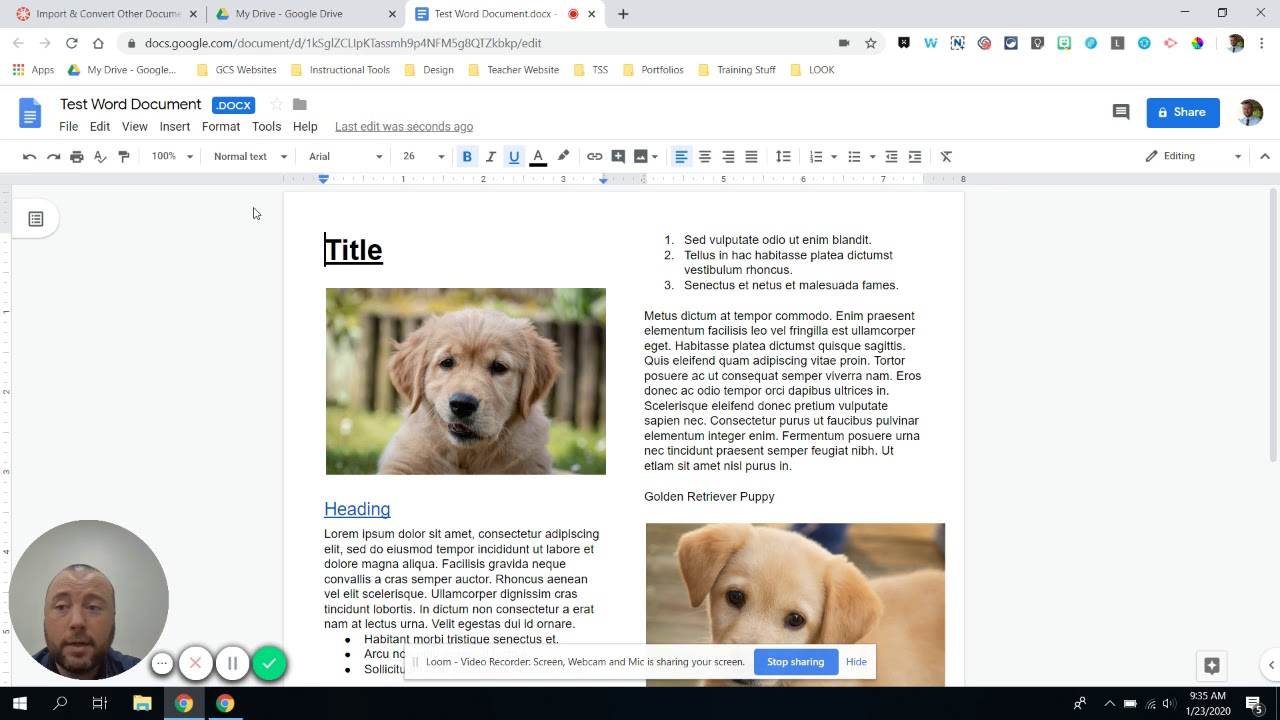Click the Spell check icon
This screenshot has height=720, width=1280.
tap(100, 156)
